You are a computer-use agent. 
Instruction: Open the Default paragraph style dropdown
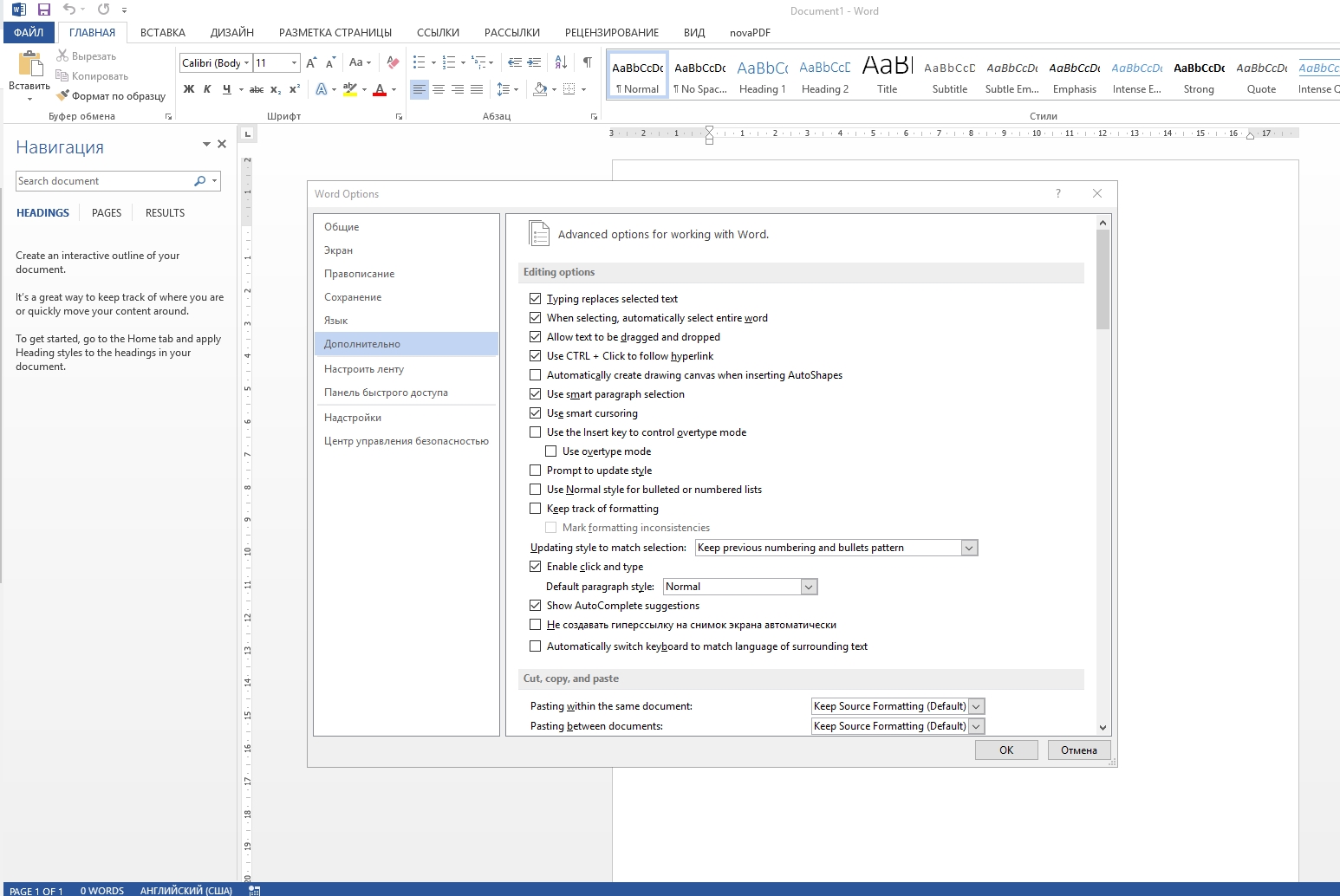point(810,587)
